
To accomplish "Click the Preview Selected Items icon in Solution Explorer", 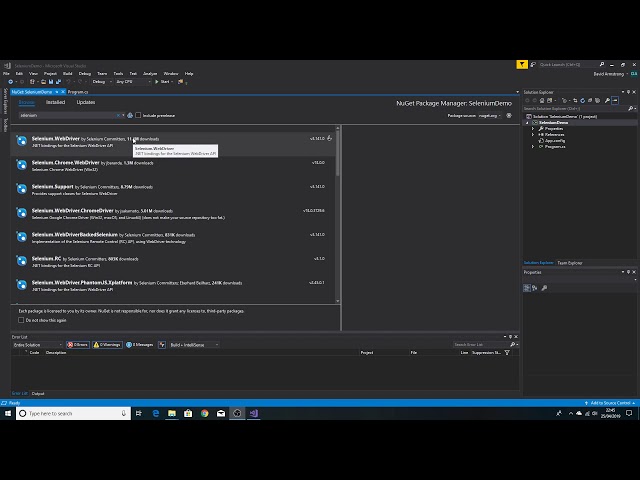I will (x=615, y=100).
